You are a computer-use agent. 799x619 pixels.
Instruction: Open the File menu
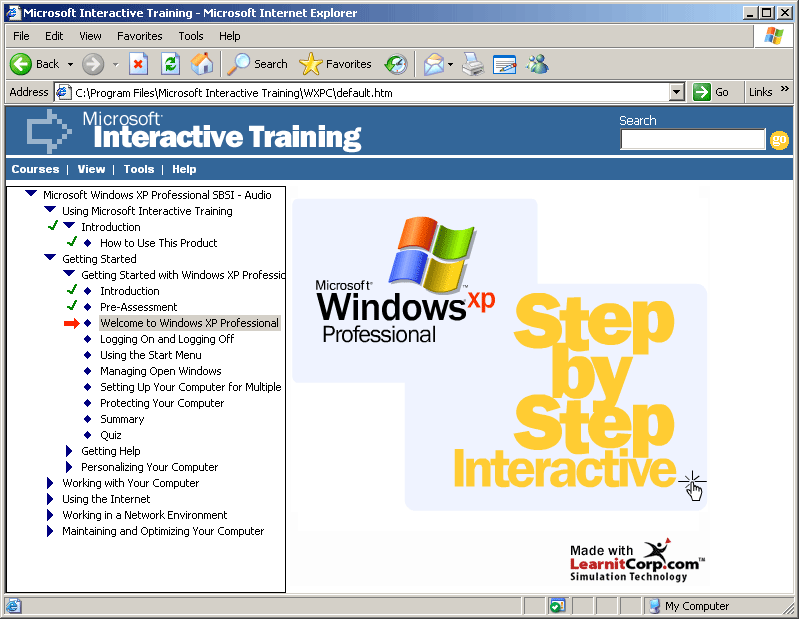point(21,36)
